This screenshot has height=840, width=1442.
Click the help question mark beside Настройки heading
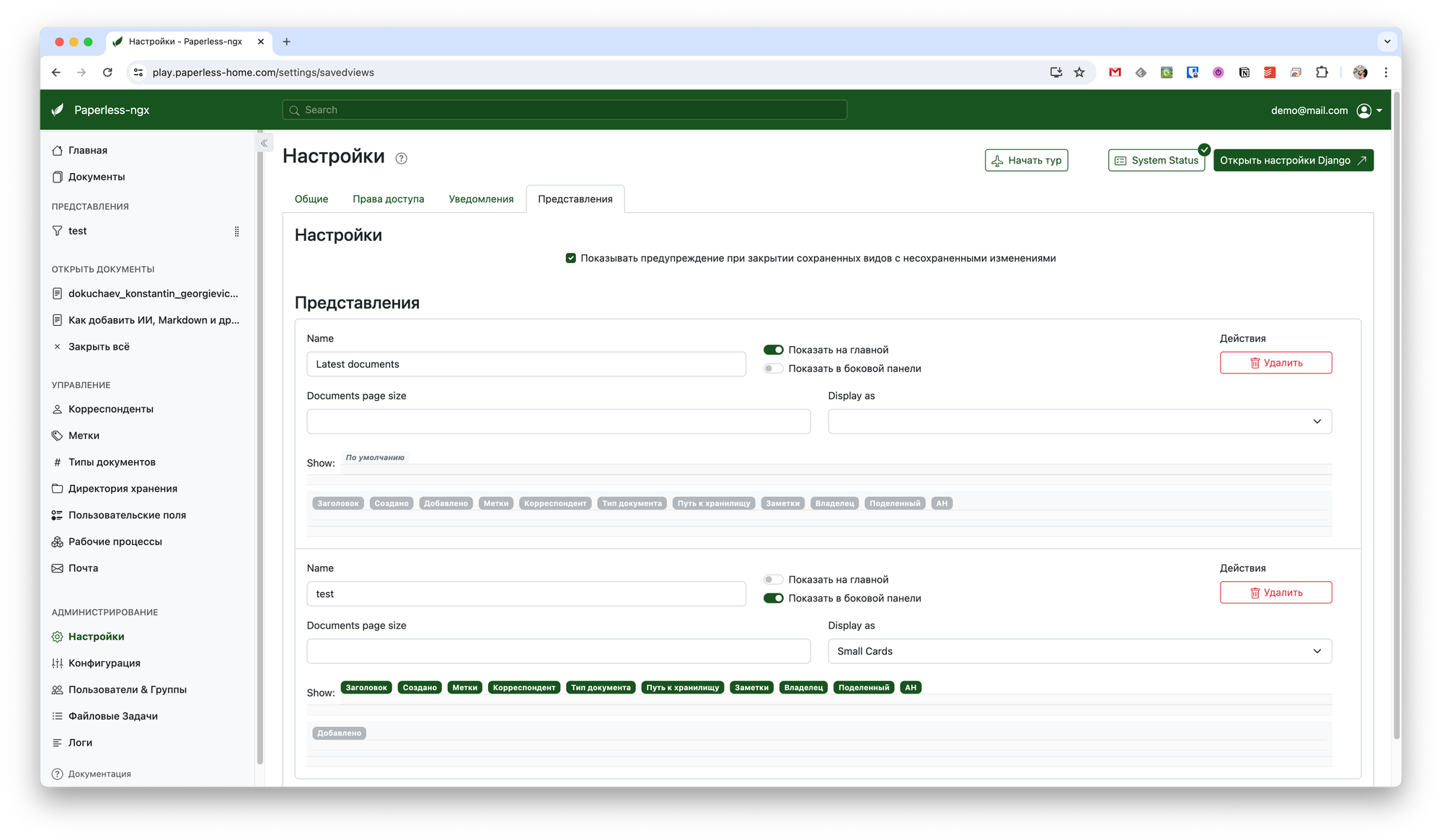402,159
